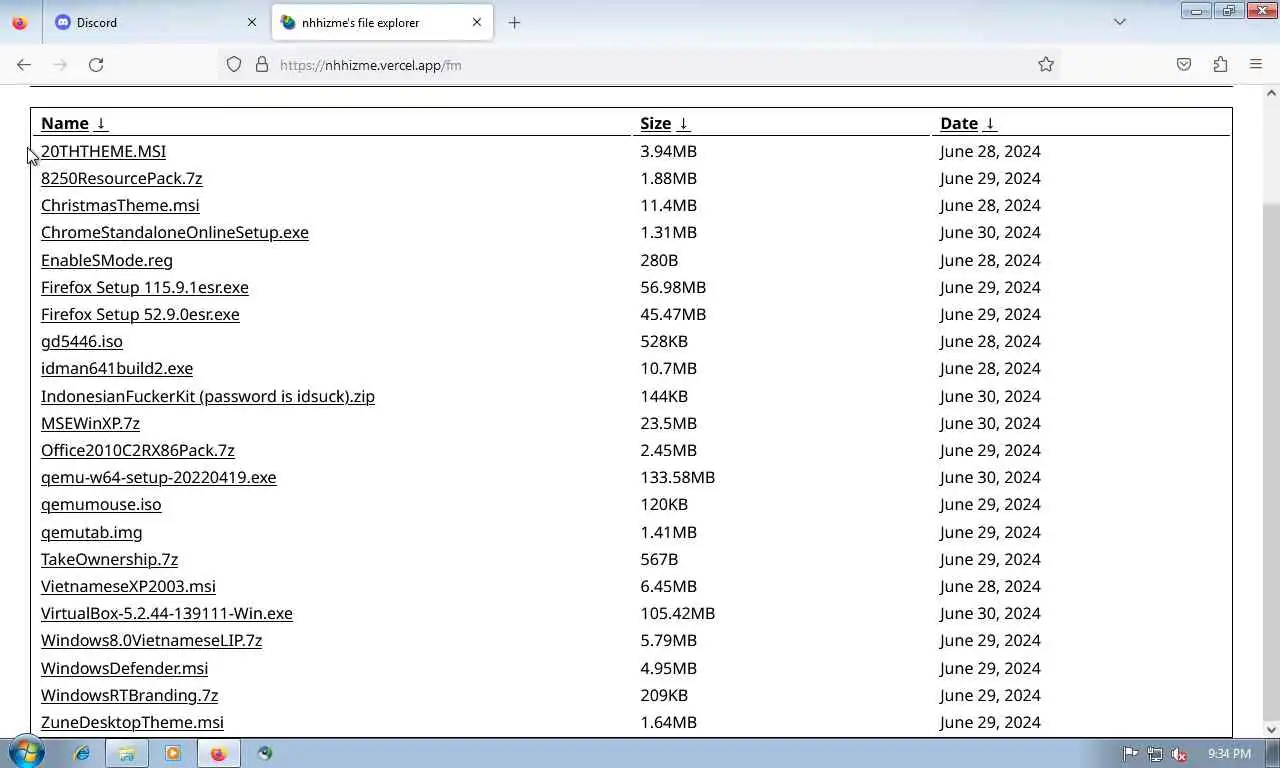Open Windows Media Player taskbar icon
The width and height of the screenshot is (1280, 768).
pos(173,753)
